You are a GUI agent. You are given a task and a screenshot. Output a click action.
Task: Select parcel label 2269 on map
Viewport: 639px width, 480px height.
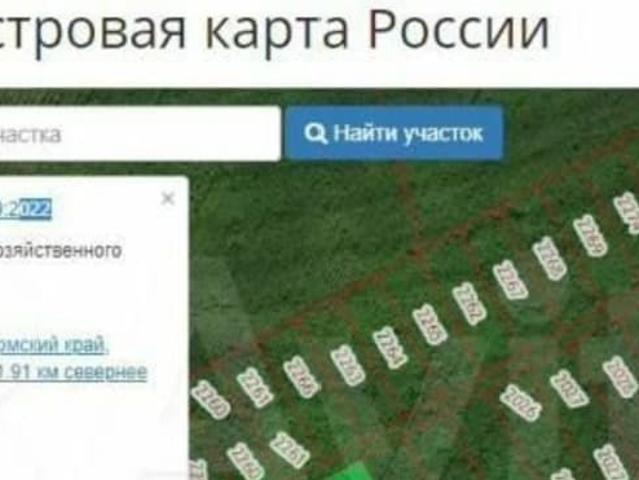point(590,235)
